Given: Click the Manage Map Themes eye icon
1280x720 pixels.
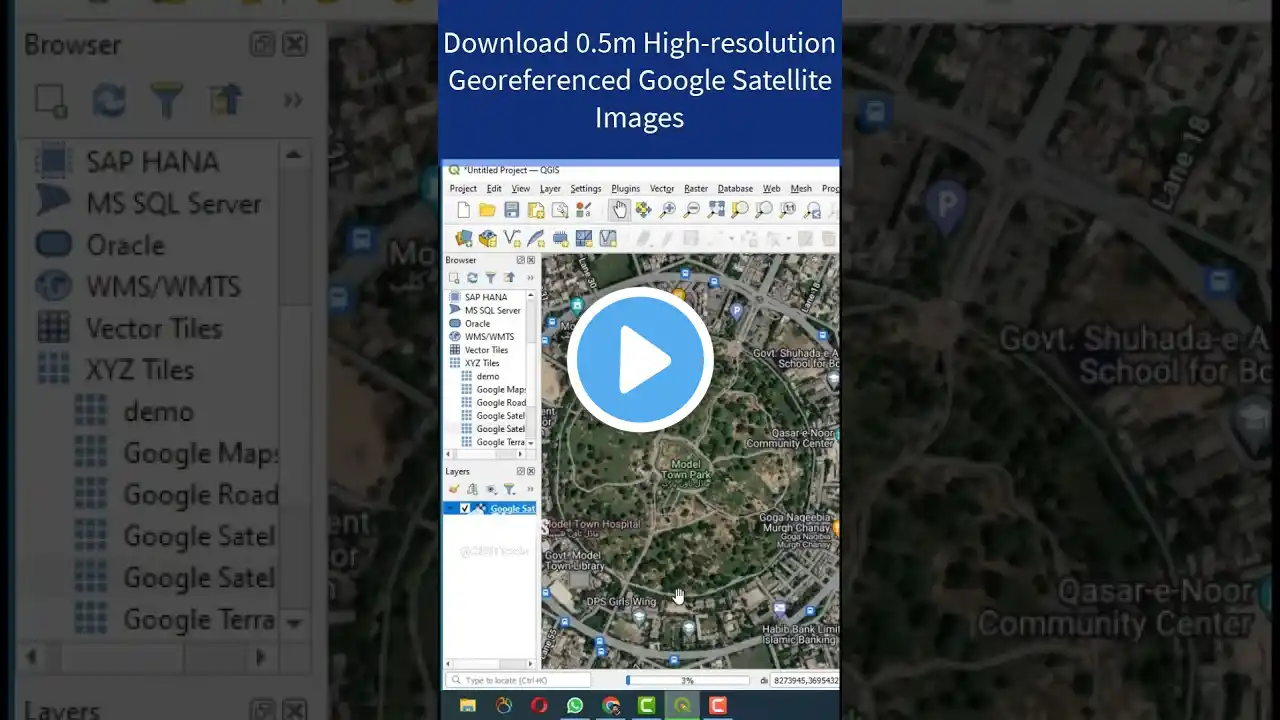Looking at the screenshot, I should (x=490, y=490).
